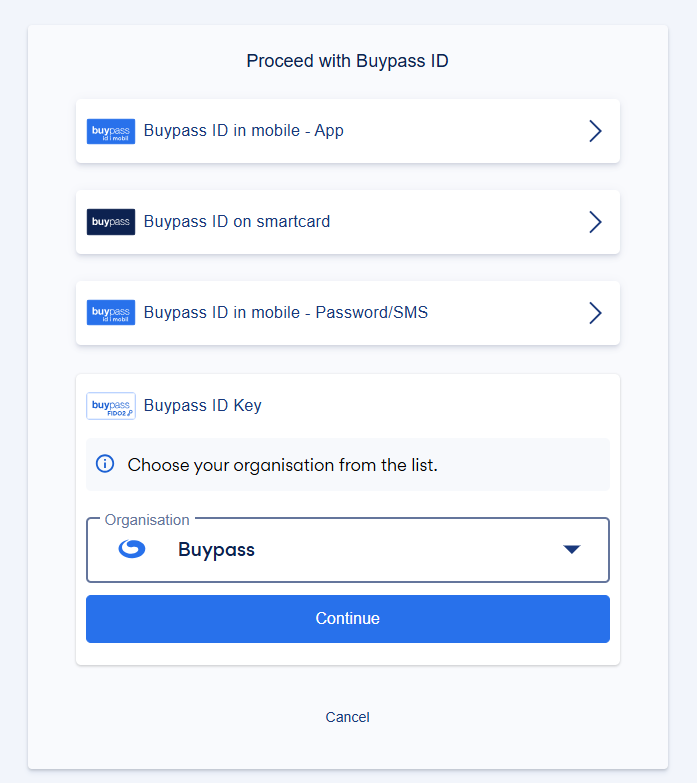Select Buypass ID in mobile - Password/SMS
Viewport: 697px width, 783px height.
click(286, 313)
